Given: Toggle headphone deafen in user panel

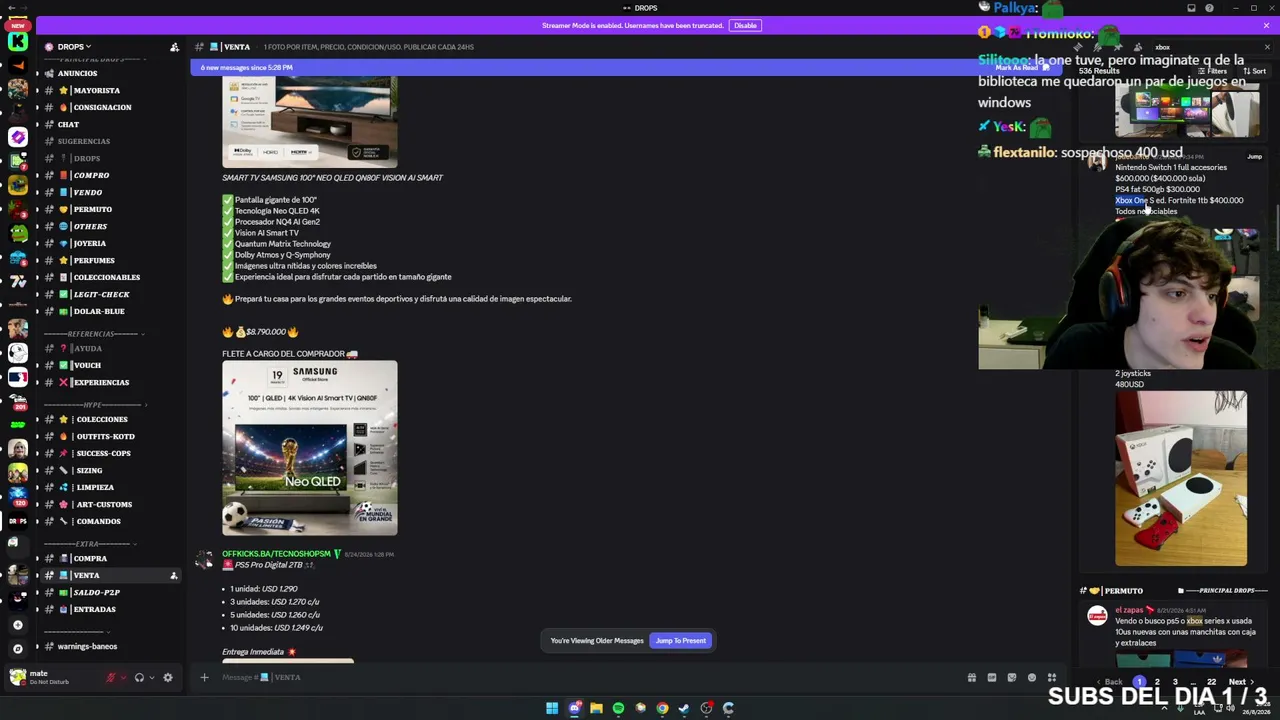Looking at the screenshot, I should [139, 678].
